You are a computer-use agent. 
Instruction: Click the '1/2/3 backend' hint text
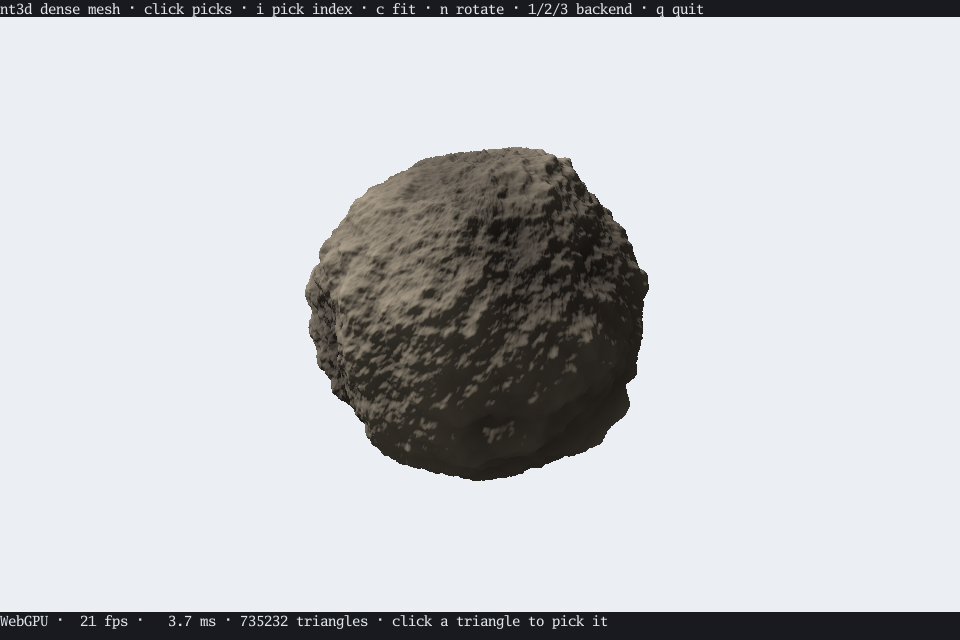580,9
